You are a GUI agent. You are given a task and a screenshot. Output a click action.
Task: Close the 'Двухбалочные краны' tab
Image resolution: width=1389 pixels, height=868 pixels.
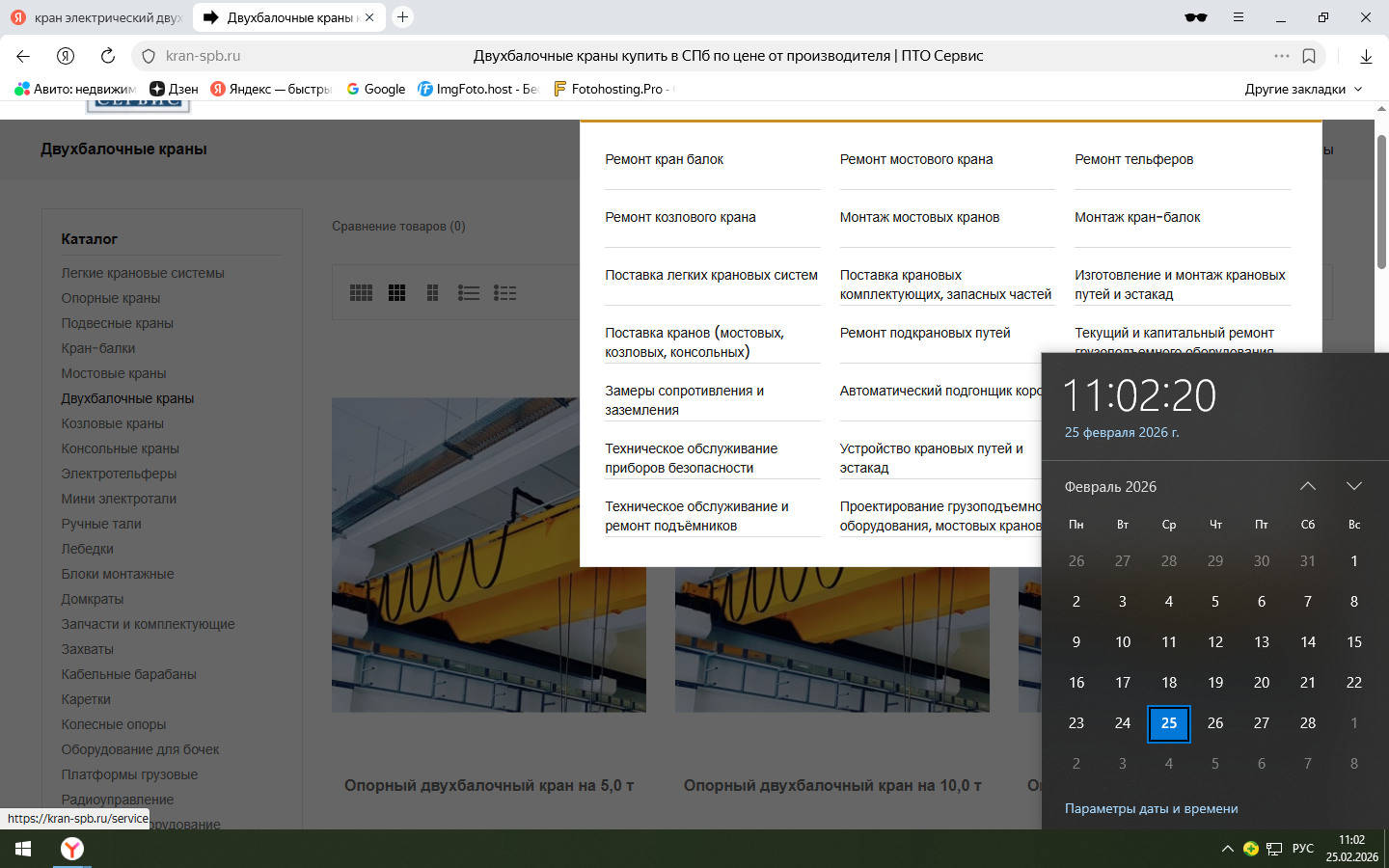click(369, 17)
